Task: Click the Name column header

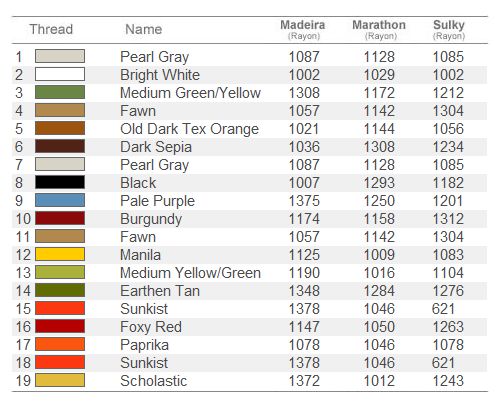Action: [144, 29]
